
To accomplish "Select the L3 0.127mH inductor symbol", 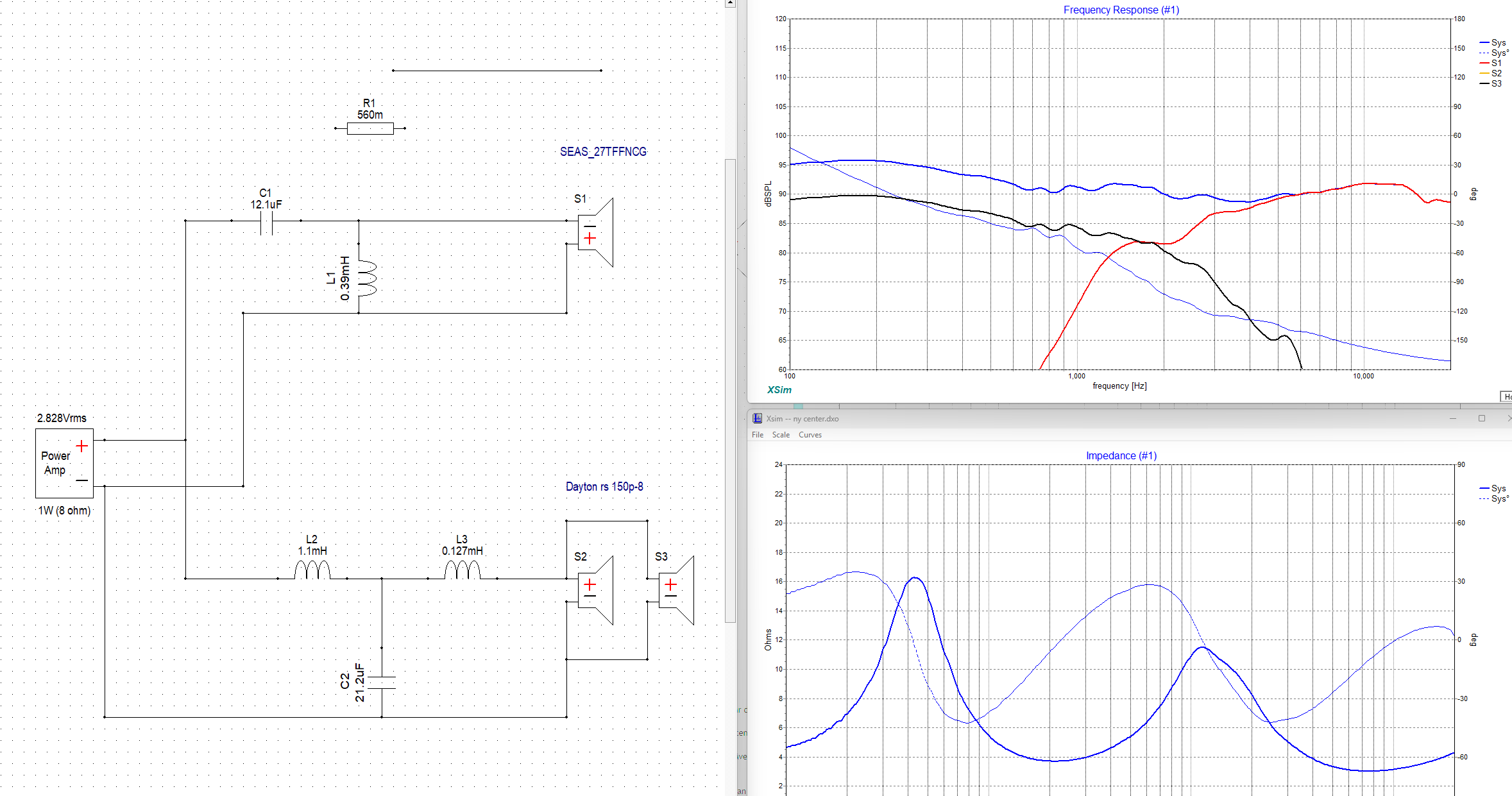I will point(463,570).
